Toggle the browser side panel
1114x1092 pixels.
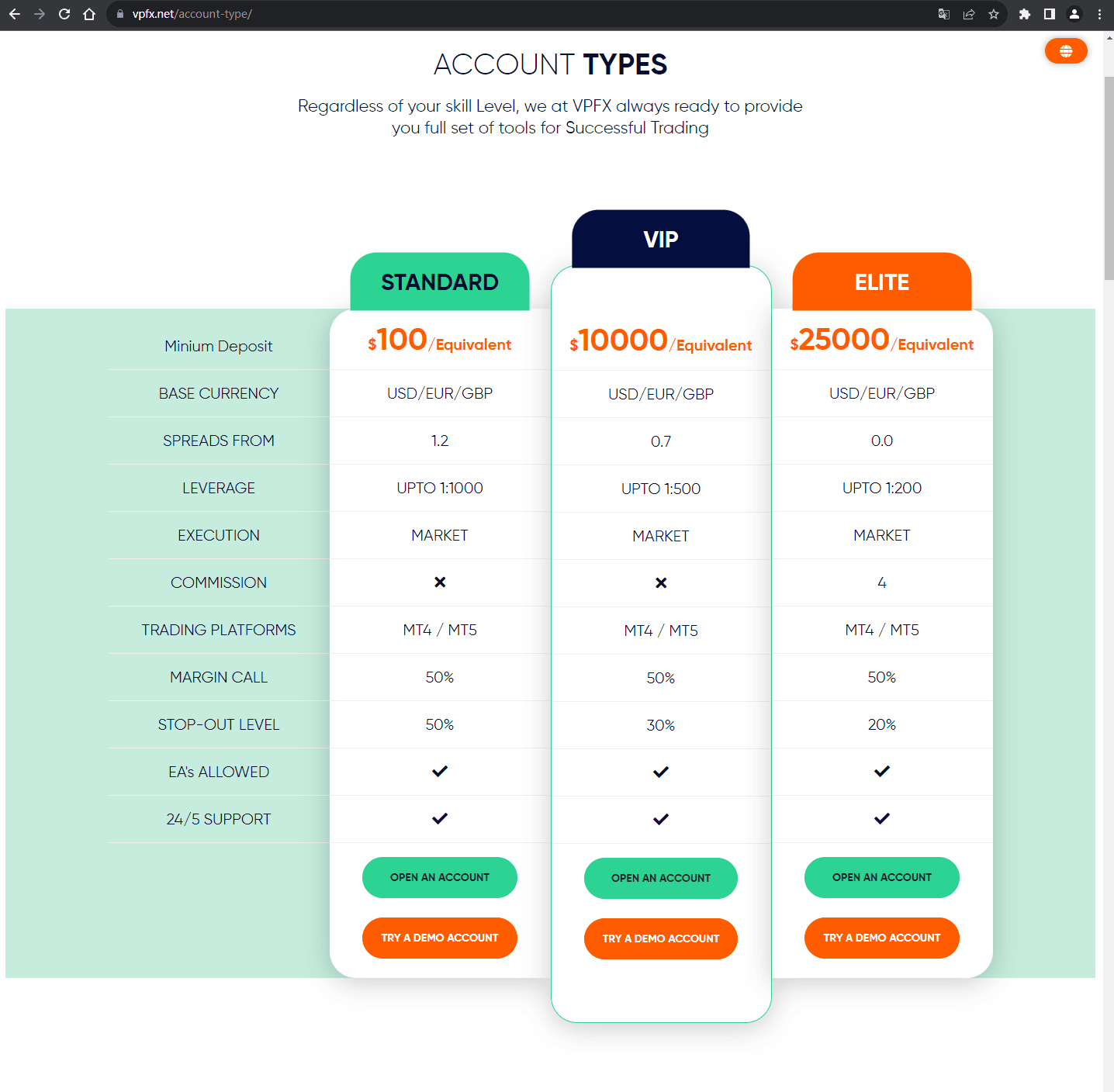tap(1050, 14)
